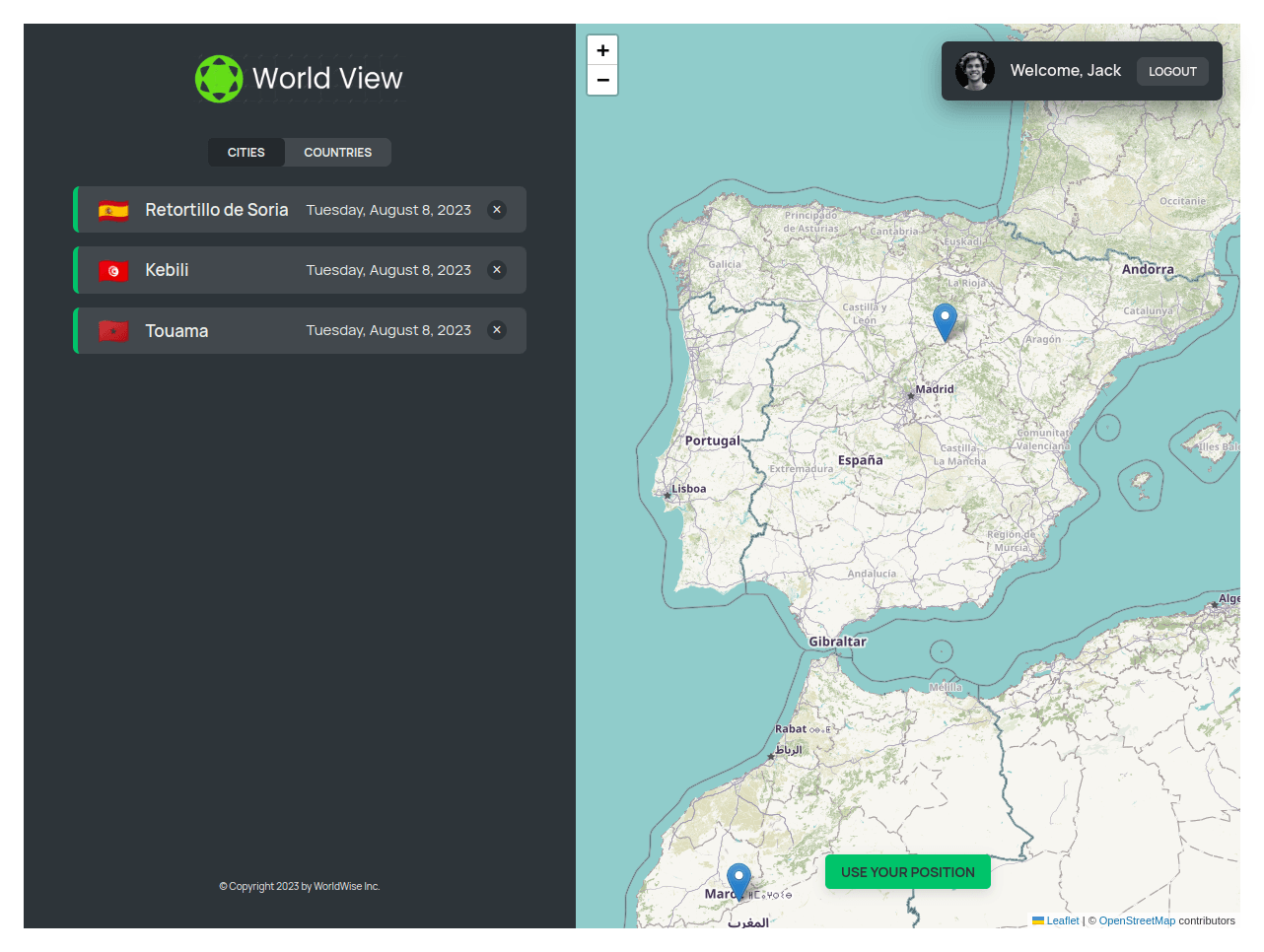Open the Kebili city entry
This screenshot has height=952, width=1264.
167,270
